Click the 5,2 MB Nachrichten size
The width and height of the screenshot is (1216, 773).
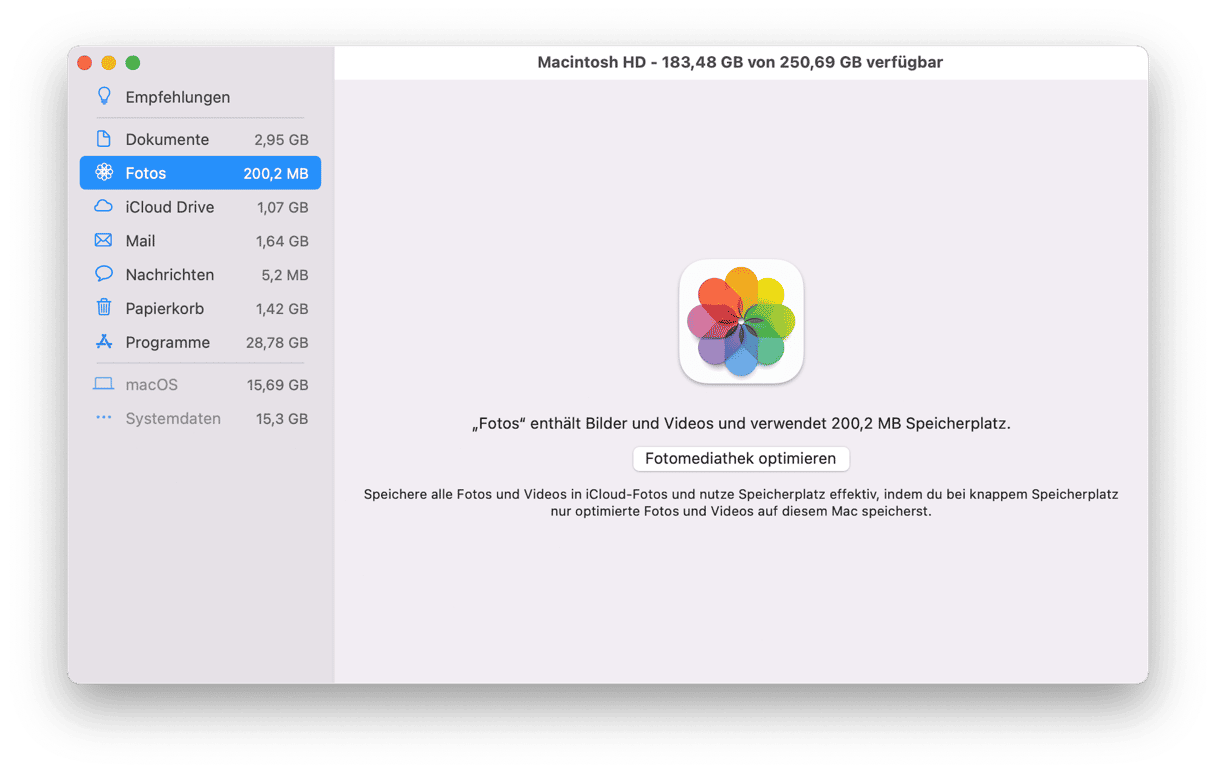pyautogui.click(x=285, y=275)
